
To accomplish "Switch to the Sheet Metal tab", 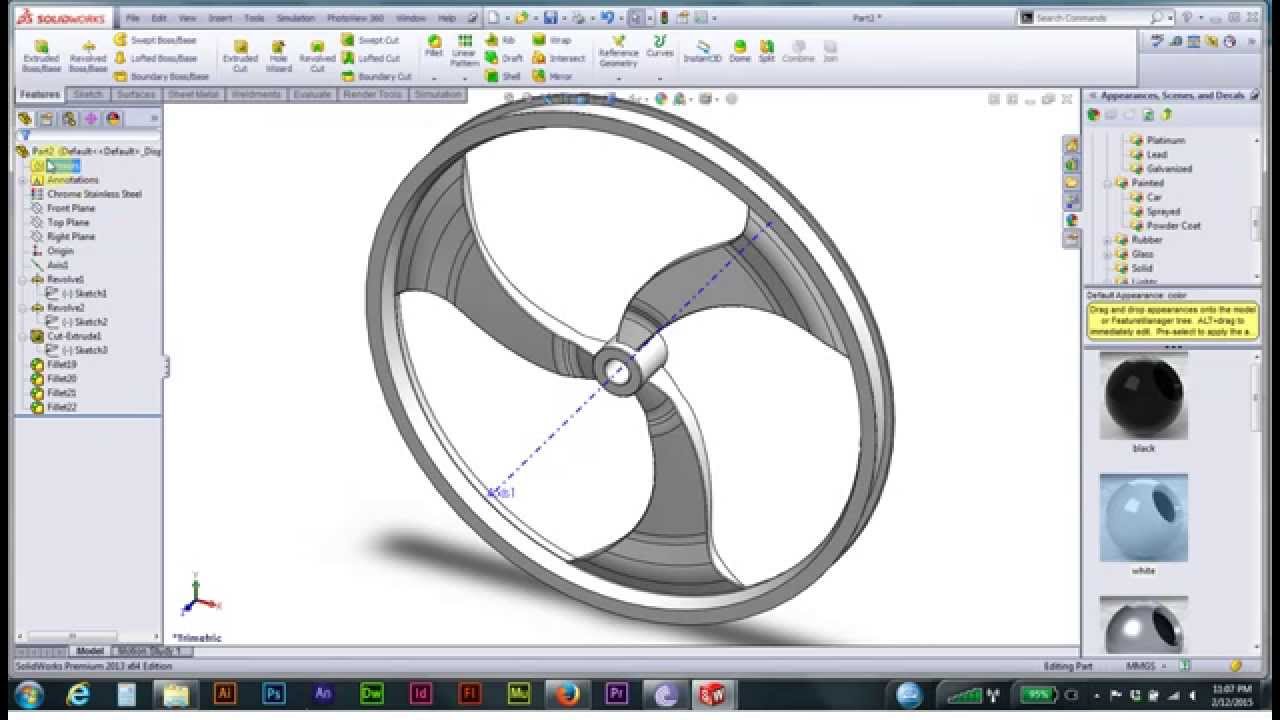I will (194, 94).
